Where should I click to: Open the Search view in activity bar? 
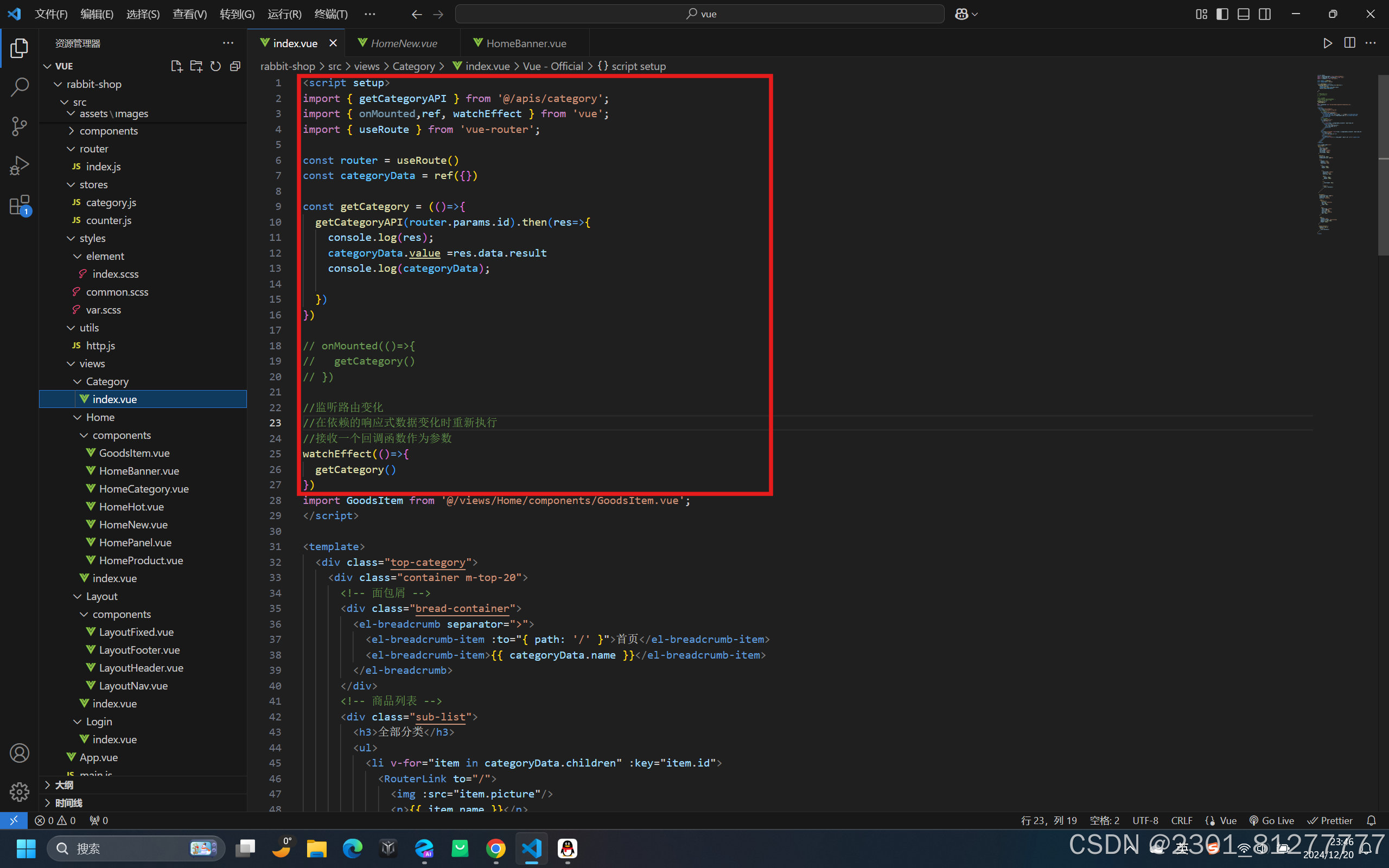(x=20, y=87)
